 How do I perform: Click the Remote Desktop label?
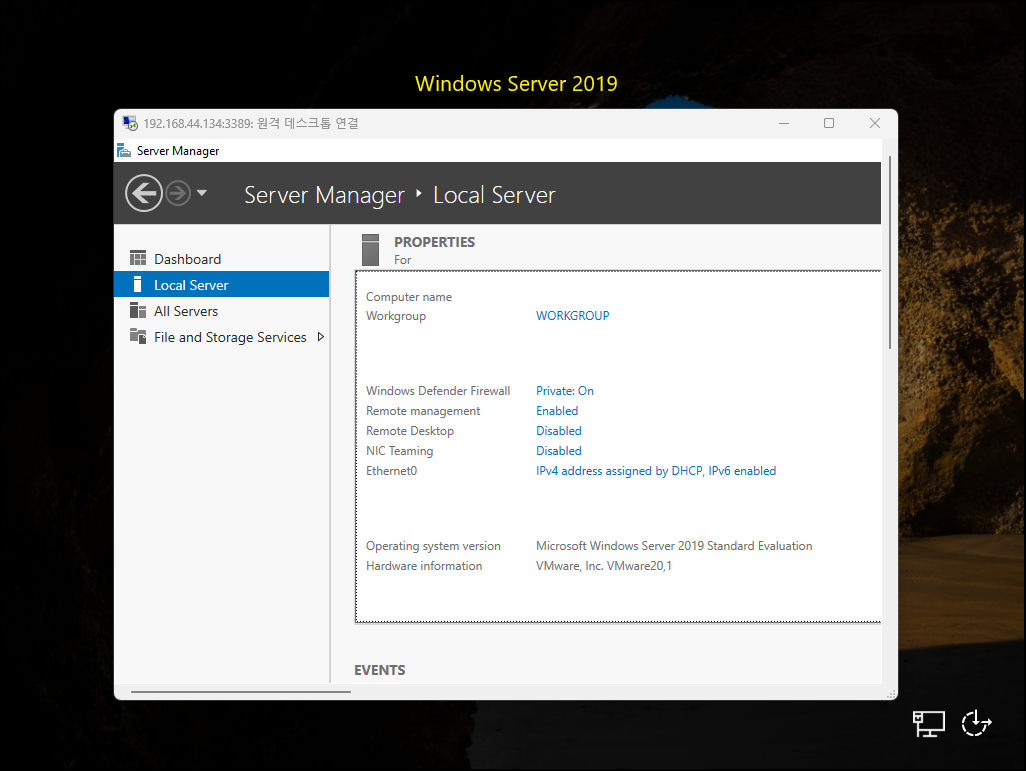410,431
